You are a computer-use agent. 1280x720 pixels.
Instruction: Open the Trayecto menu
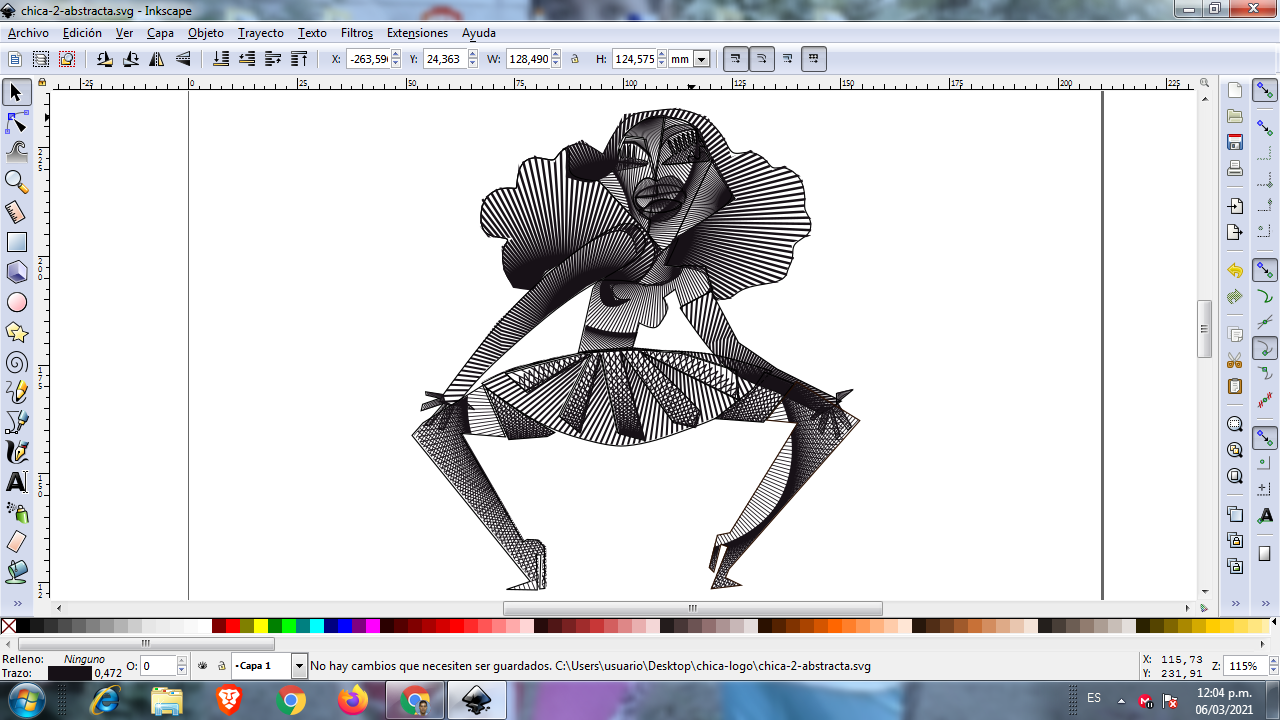[261, 33]
